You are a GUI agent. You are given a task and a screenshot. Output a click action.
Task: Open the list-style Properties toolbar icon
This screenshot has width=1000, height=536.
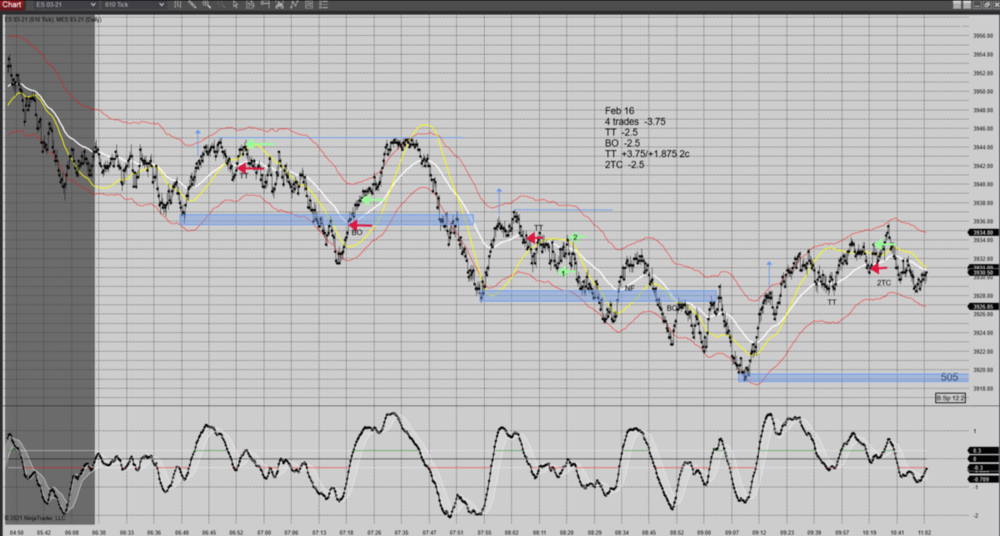[323, 5]
